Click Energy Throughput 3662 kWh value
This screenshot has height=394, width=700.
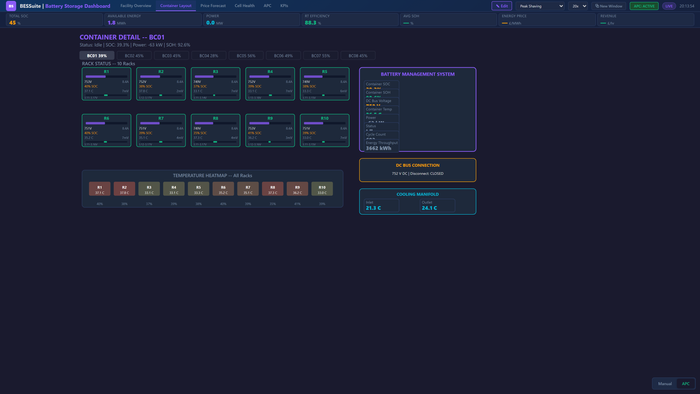(x=379, y=148)
